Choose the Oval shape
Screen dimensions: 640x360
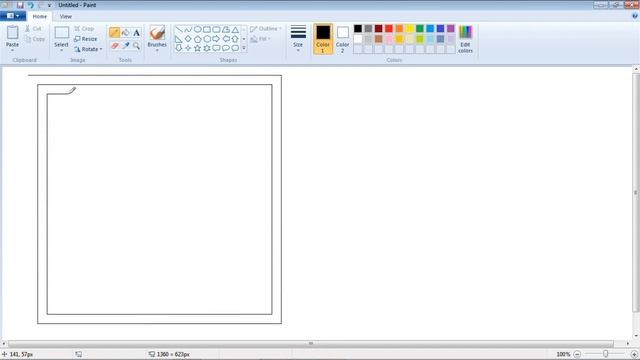(x=198, y=30)
